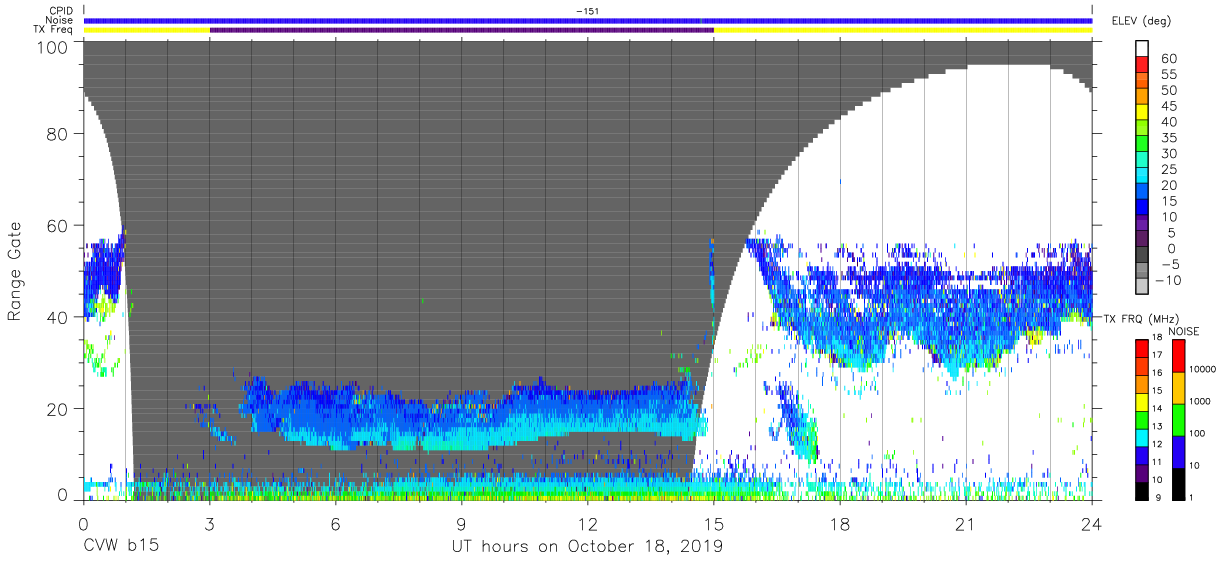This screenshot has width=1228, height=567.
Task: Click the 100 tick on Range Gate axis
Action: [51, 48]
